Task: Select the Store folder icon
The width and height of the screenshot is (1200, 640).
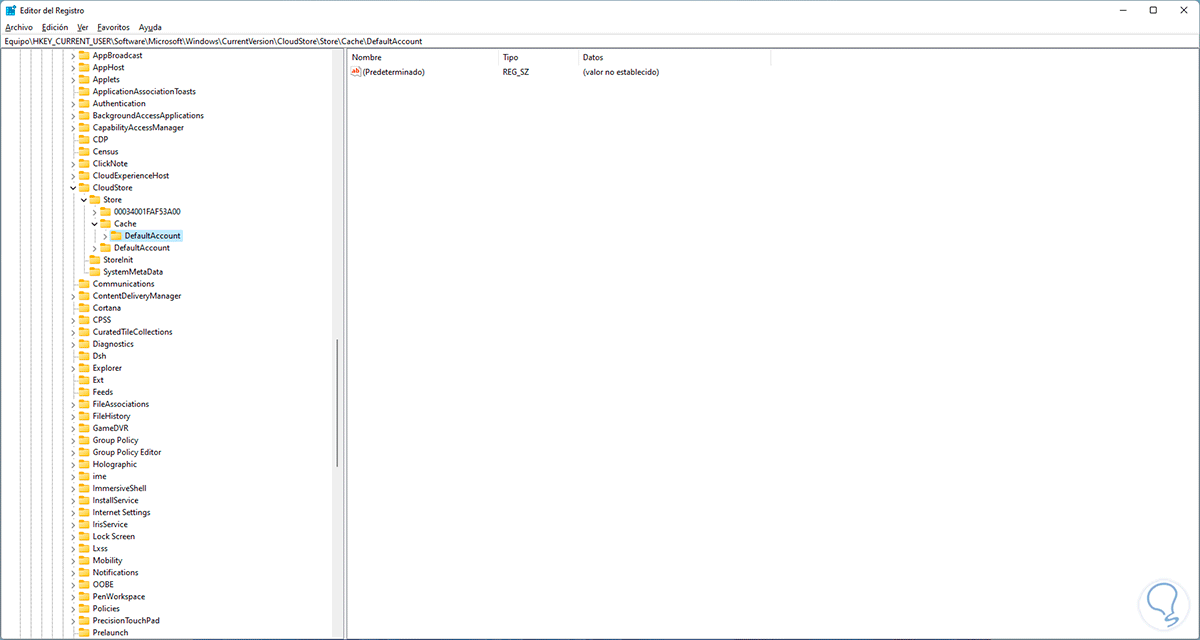Action: [95, 199]
